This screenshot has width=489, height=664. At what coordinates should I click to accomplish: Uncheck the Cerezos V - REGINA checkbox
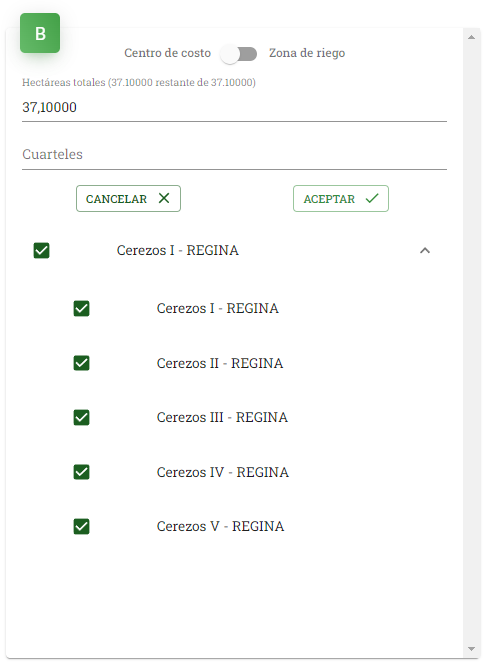pos(81,526)
